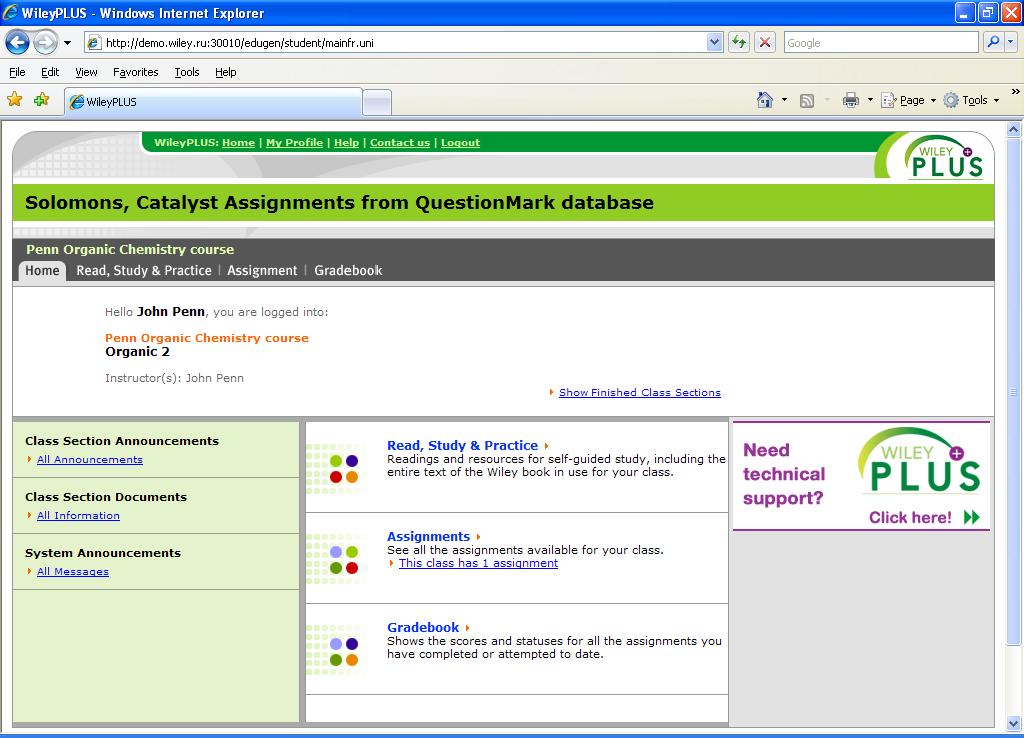Click the Logout link
The image size is (1024, 738).
point(460,142)
